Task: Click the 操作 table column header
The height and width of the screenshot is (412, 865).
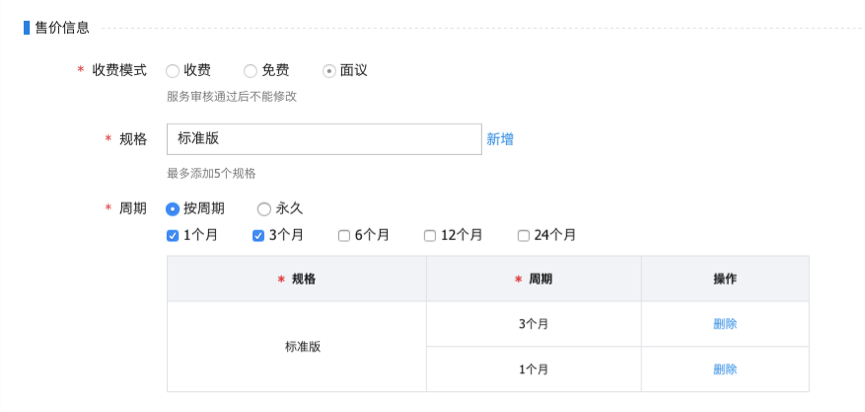Action: coord(725,279)
